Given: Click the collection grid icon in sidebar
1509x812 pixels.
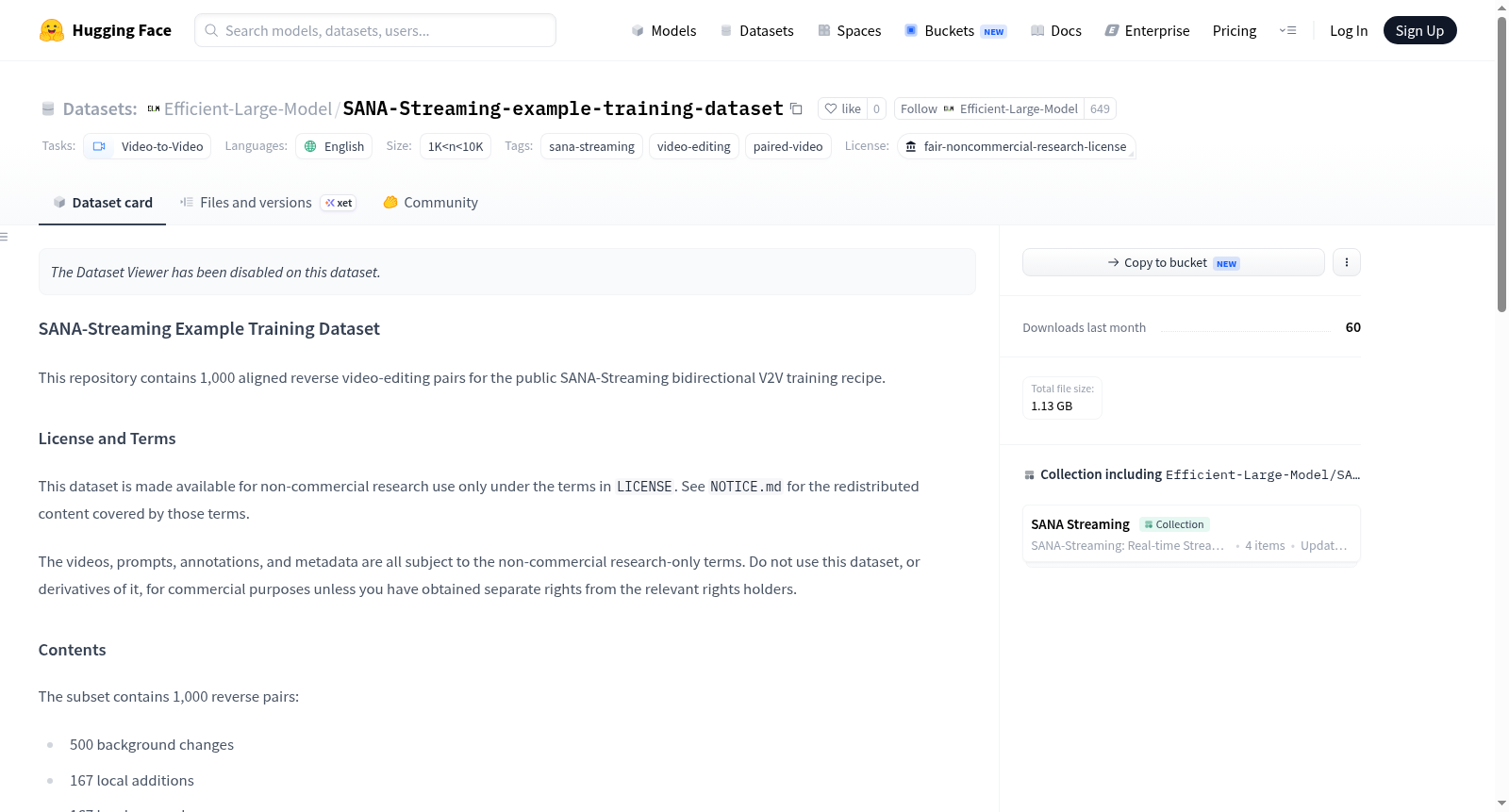Looking at the screenshot, I should coord(1029,475).
